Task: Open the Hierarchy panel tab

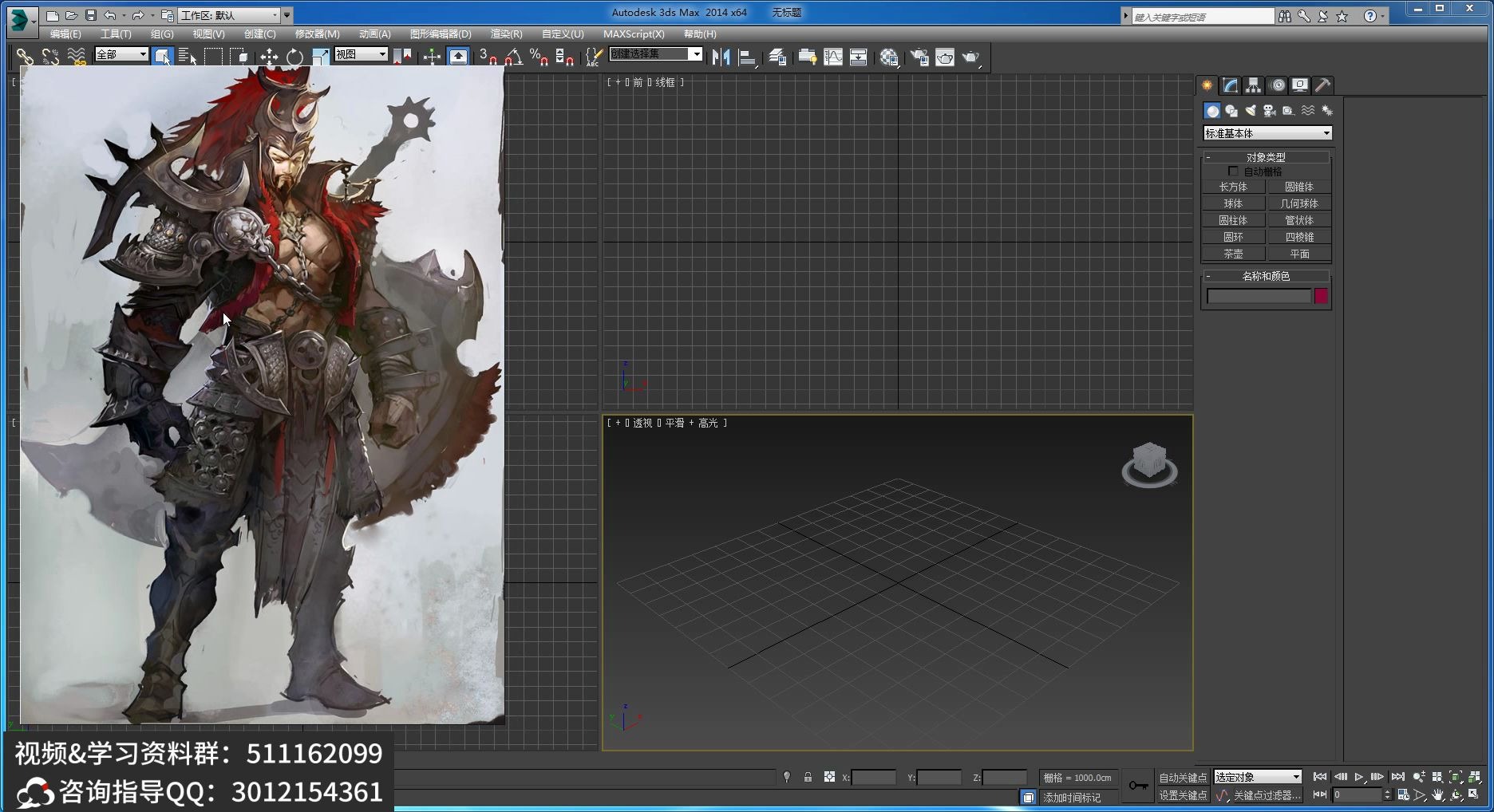Action: click(1253, 85)
